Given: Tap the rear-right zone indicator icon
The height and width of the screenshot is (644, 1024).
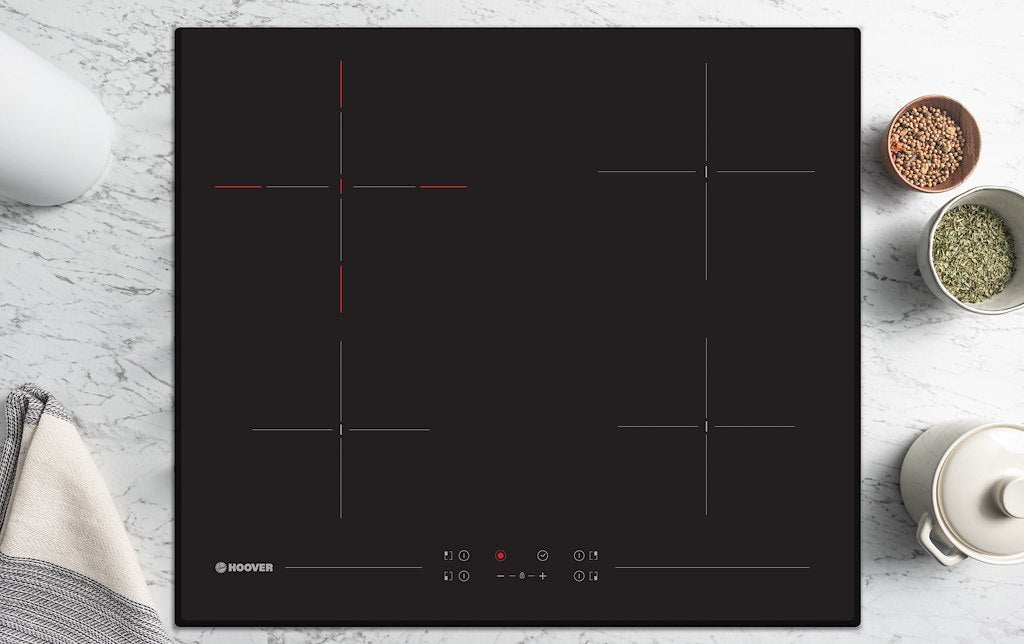Looking at the screenshot, I should pos(593,555).
